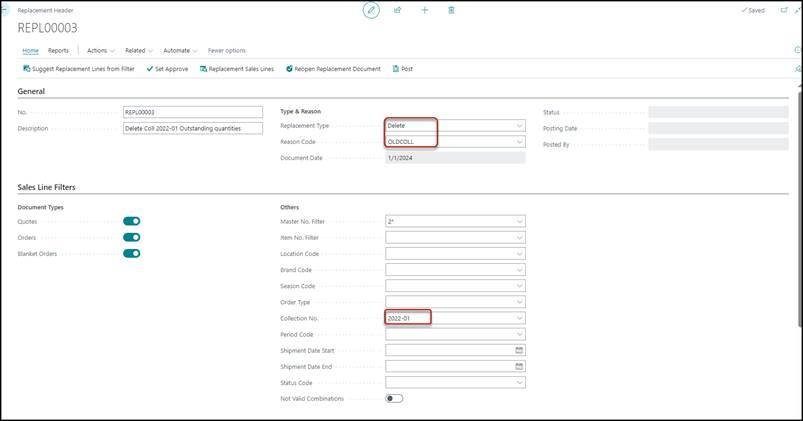Switch to the Reports tab
Viewport: 803px width, 421px height.
click(x=59, y=50)
